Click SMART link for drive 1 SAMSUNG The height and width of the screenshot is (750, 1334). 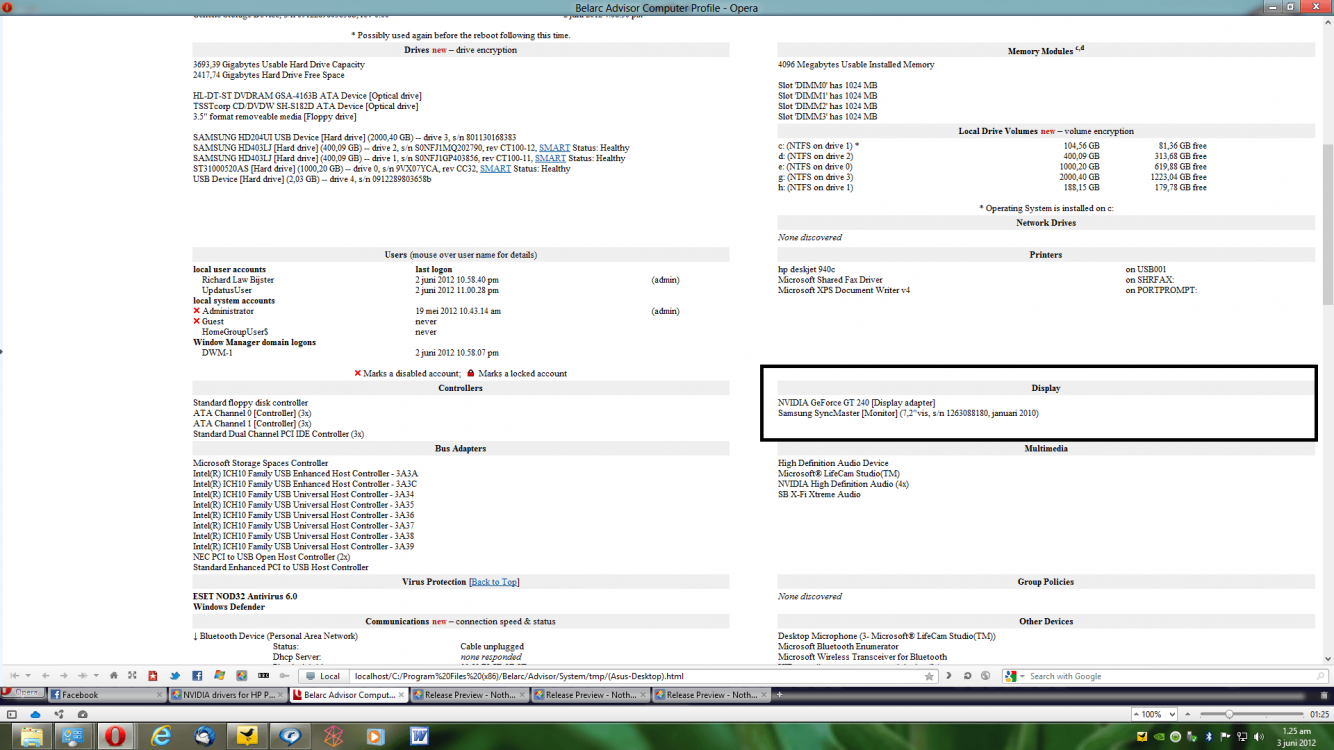(x=550, y=158)
